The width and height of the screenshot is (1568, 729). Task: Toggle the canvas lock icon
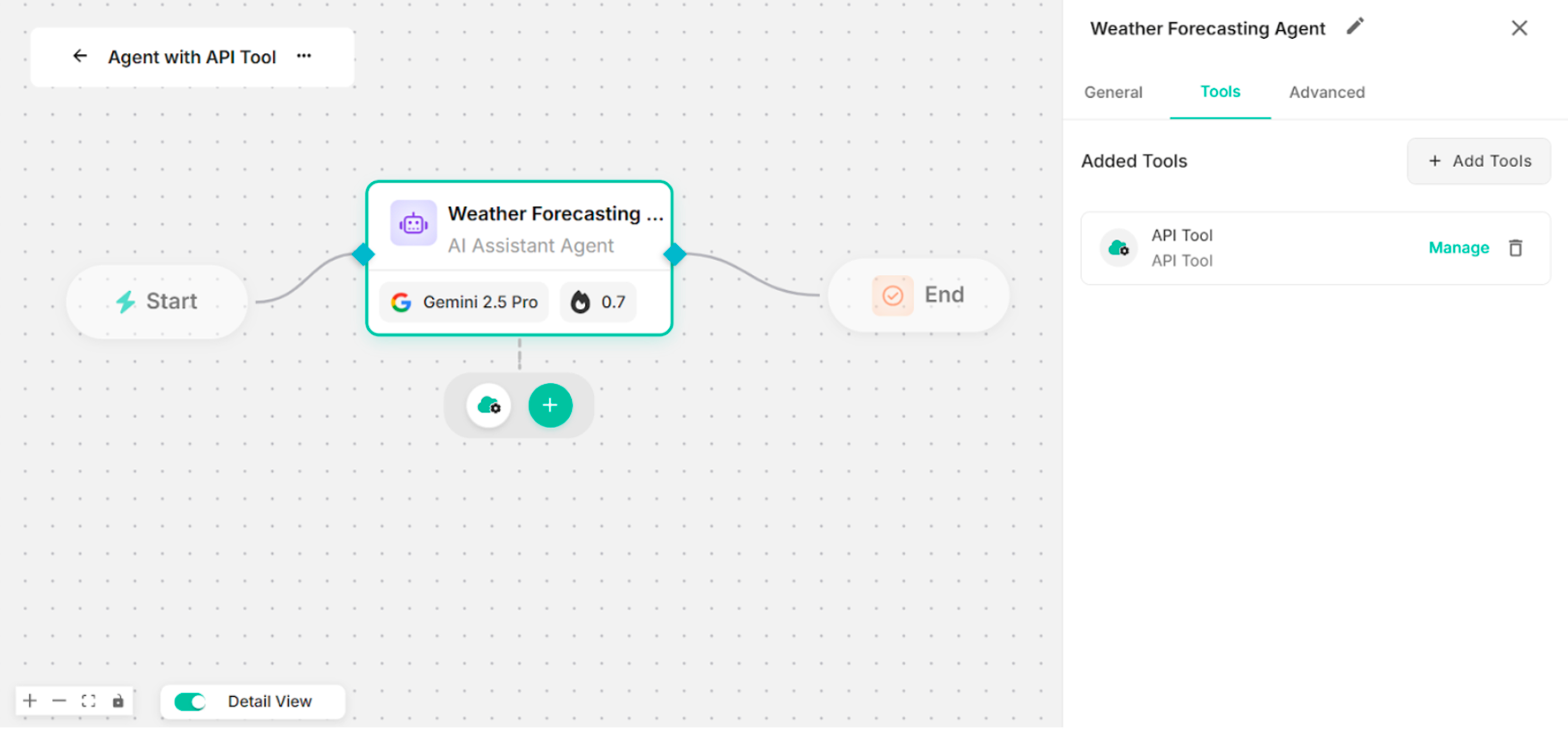coord(117,700)
